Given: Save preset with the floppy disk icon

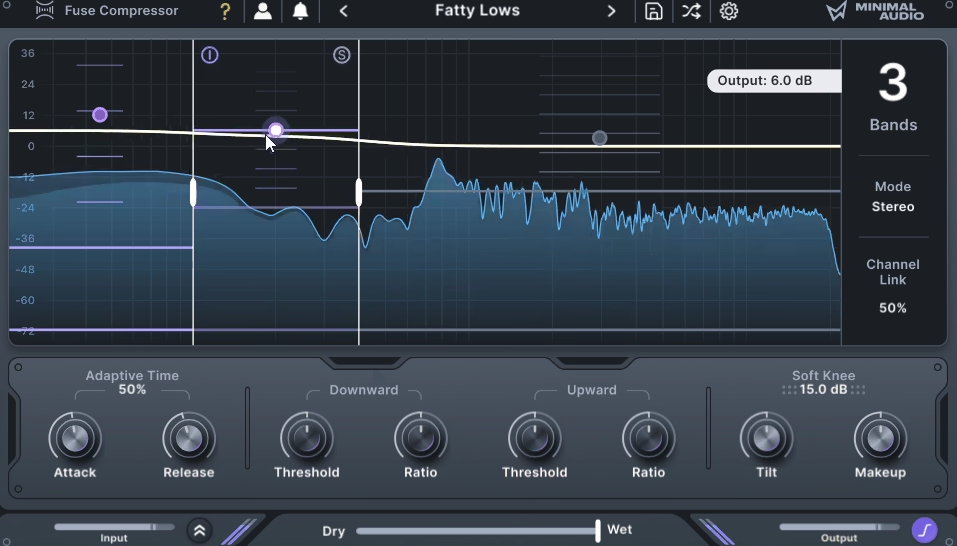Looking at the screenshot, I should (x=654, y=11).
